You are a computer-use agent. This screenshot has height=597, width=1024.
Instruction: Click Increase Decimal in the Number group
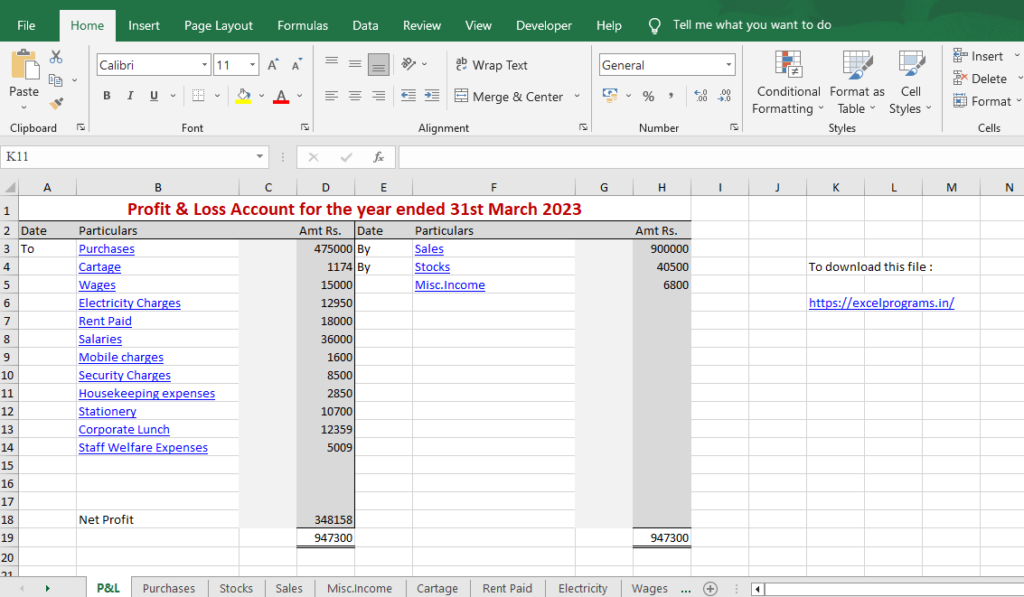pos(699,95)
